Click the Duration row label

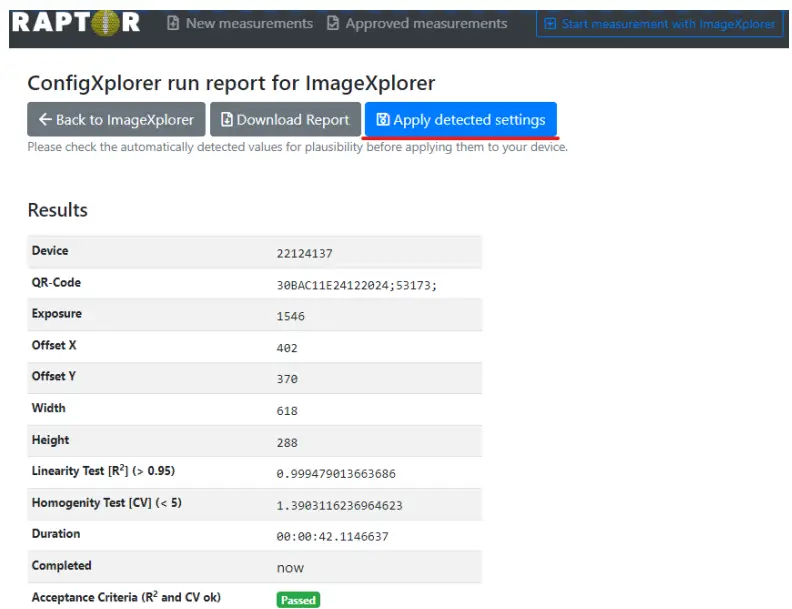(56, 534)
